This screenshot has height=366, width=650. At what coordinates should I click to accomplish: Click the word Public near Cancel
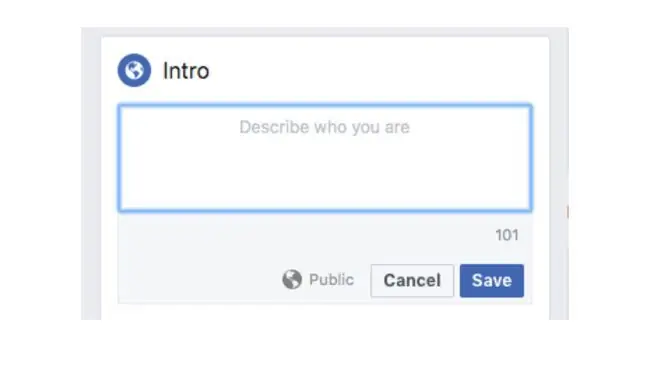[x=331, y=280]
